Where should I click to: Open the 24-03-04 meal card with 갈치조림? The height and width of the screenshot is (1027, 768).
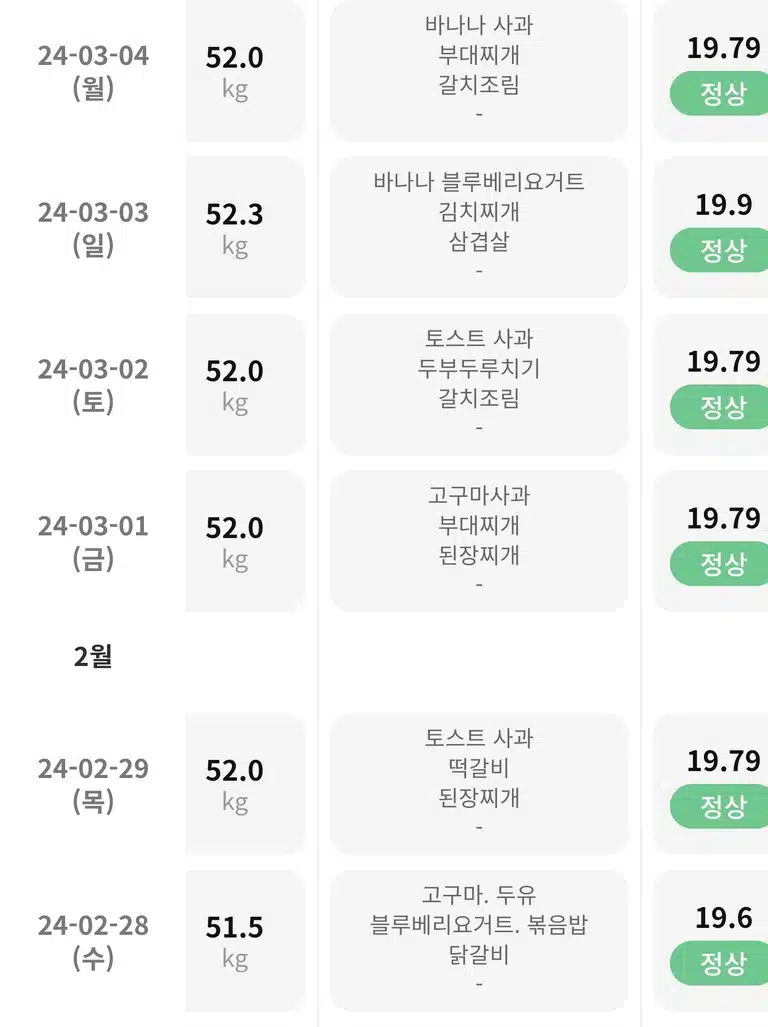pyautogui.click(x=479, y=71)
